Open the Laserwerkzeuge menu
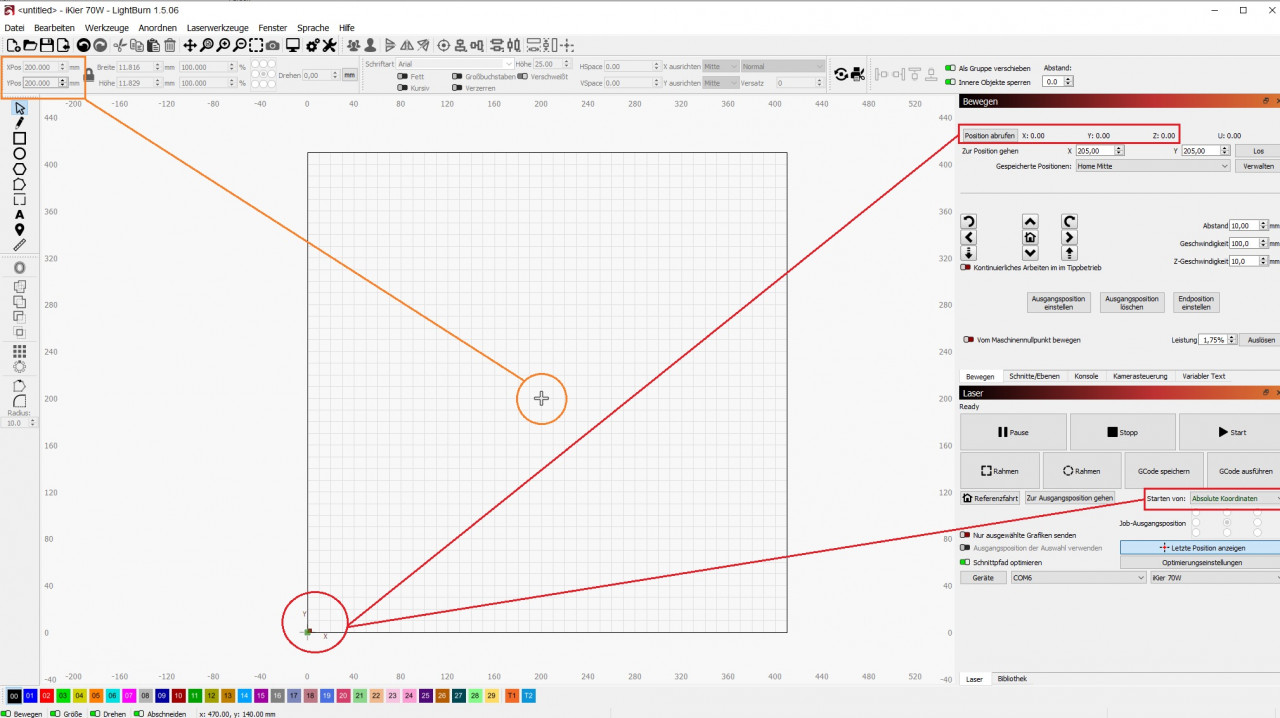The width and height of the screenshot is (1280, 718). pyautogui.click(x=217, y=28)
